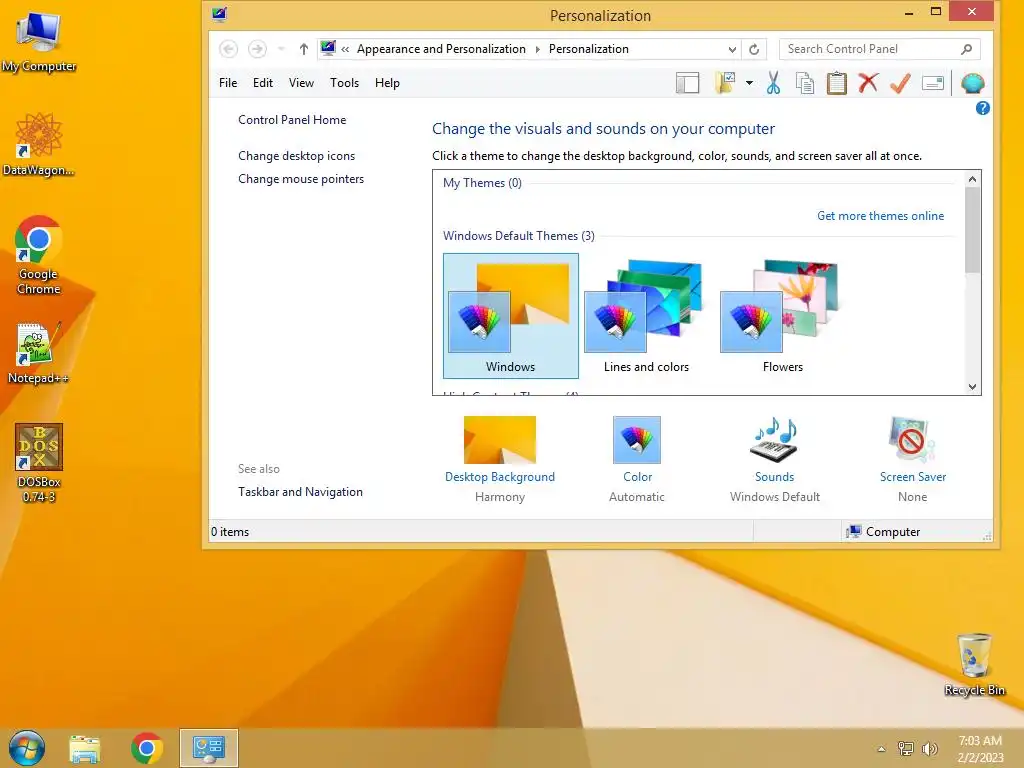Click the Search Control Panel field
Image resolution: width=1024 pixels, height=768 pixels.
pyautogui.click(x=879, y=49)
